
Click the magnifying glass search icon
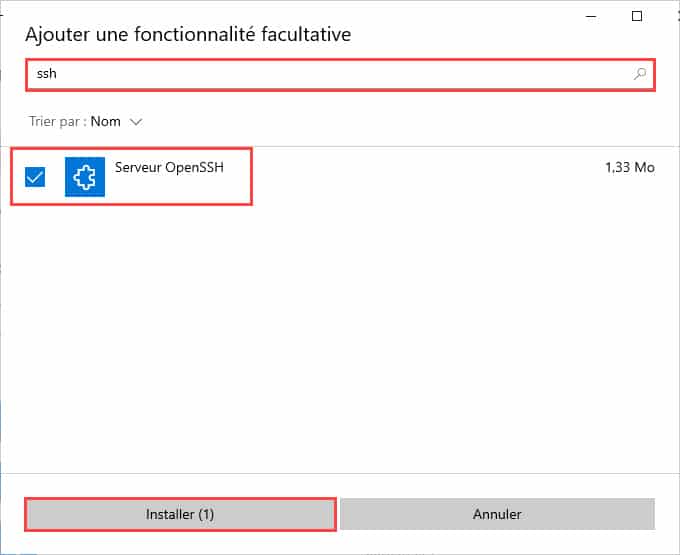pyautogui.click(x=640, y=74)
